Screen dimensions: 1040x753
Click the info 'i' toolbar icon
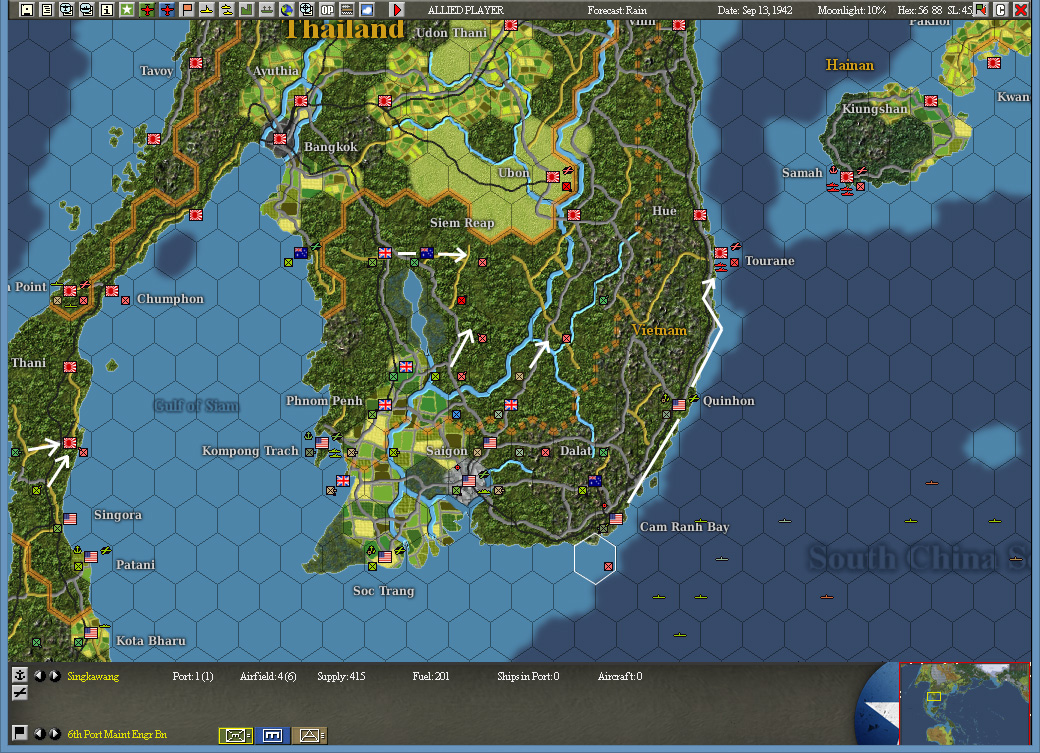(106, 9)
